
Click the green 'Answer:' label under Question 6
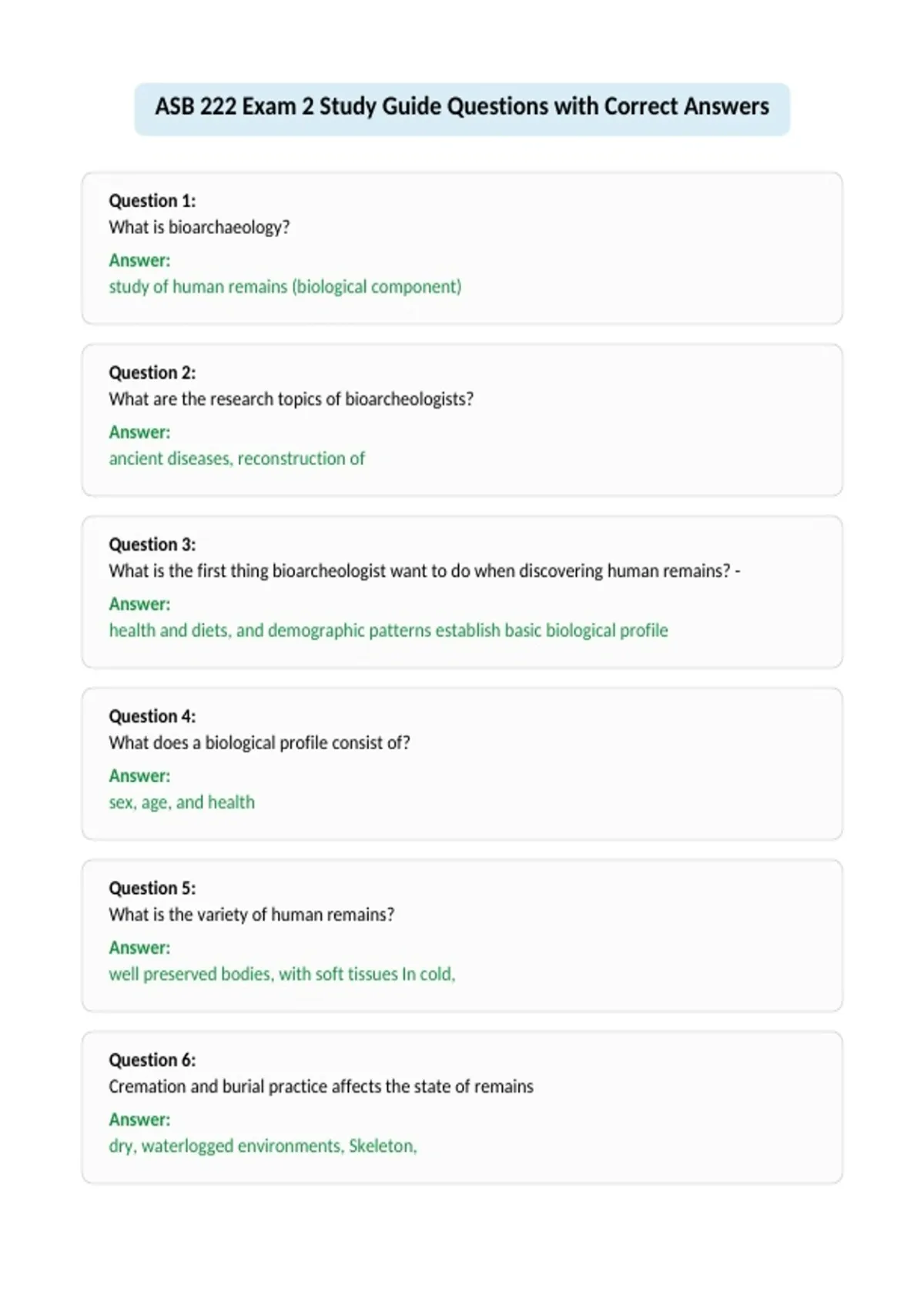point(139,1119)
